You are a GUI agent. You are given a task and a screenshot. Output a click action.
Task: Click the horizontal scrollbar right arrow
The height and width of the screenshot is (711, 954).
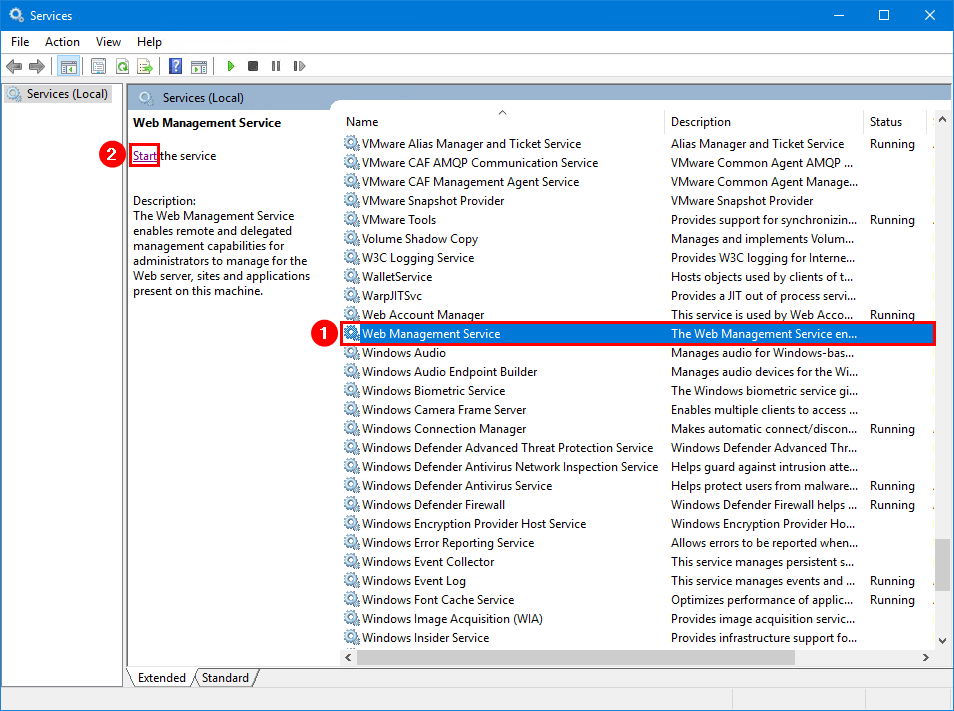pos(926,657)
